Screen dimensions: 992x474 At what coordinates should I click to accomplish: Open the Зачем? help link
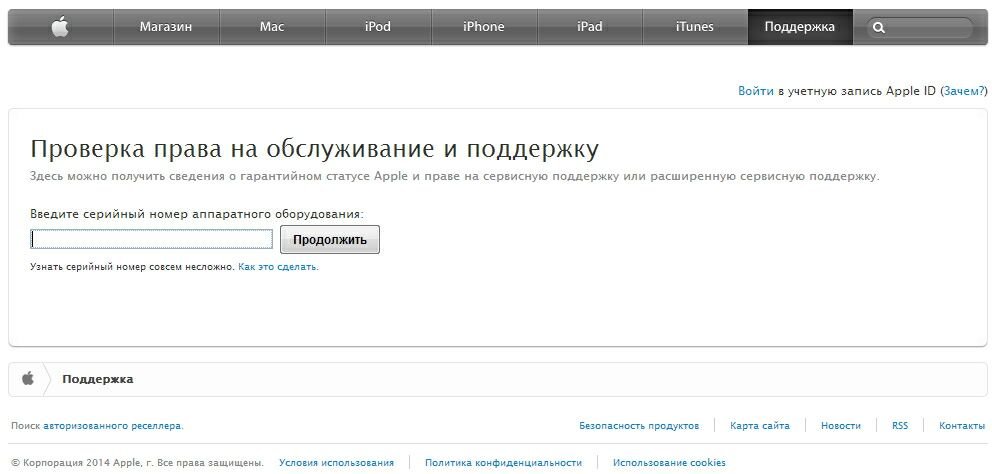pyautogui.click(x=963, y=91)
